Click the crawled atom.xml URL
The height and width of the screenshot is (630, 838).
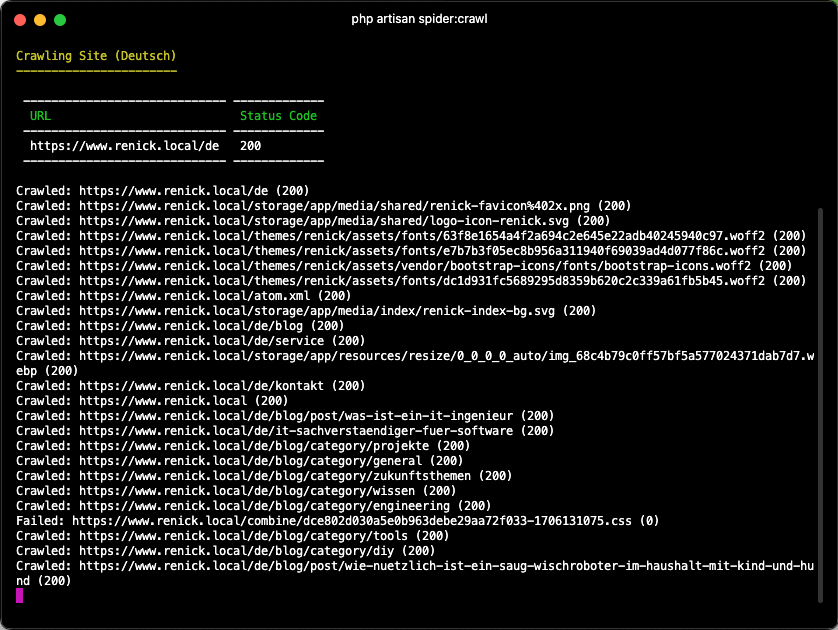195,295
